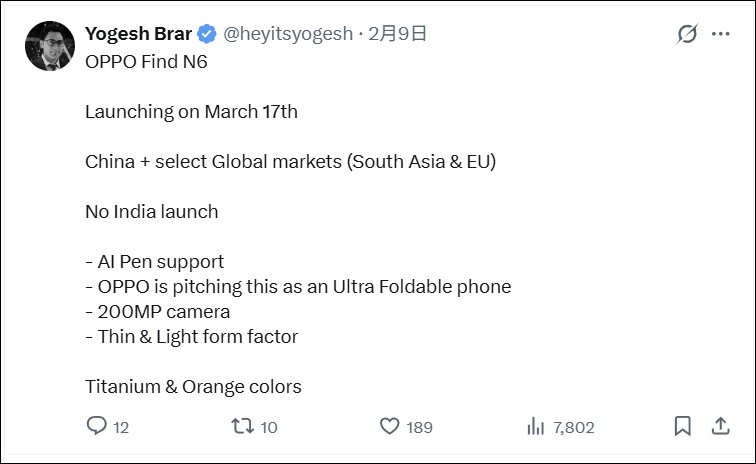Click the "OPPO Find N6" post text
This screenshot has height=464, width=756.
146,61
